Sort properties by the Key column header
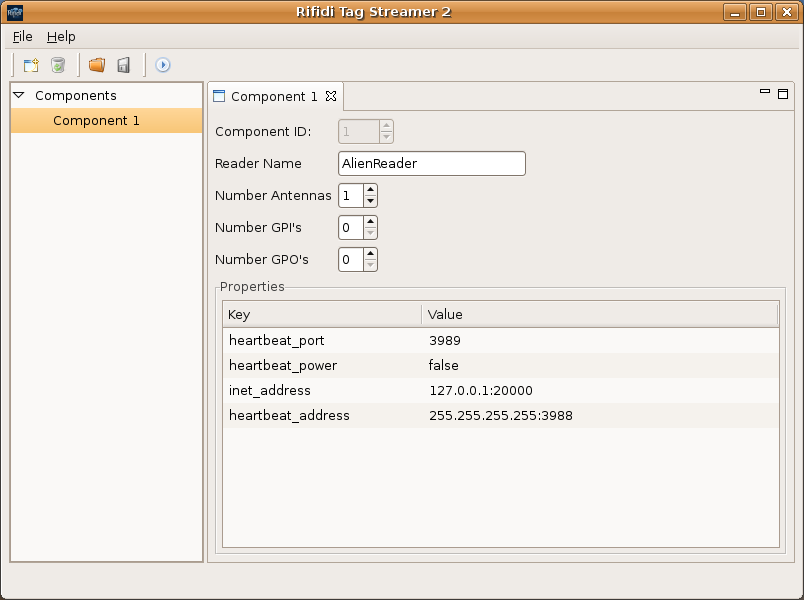804x600 pixels. [x=321, y=315]
